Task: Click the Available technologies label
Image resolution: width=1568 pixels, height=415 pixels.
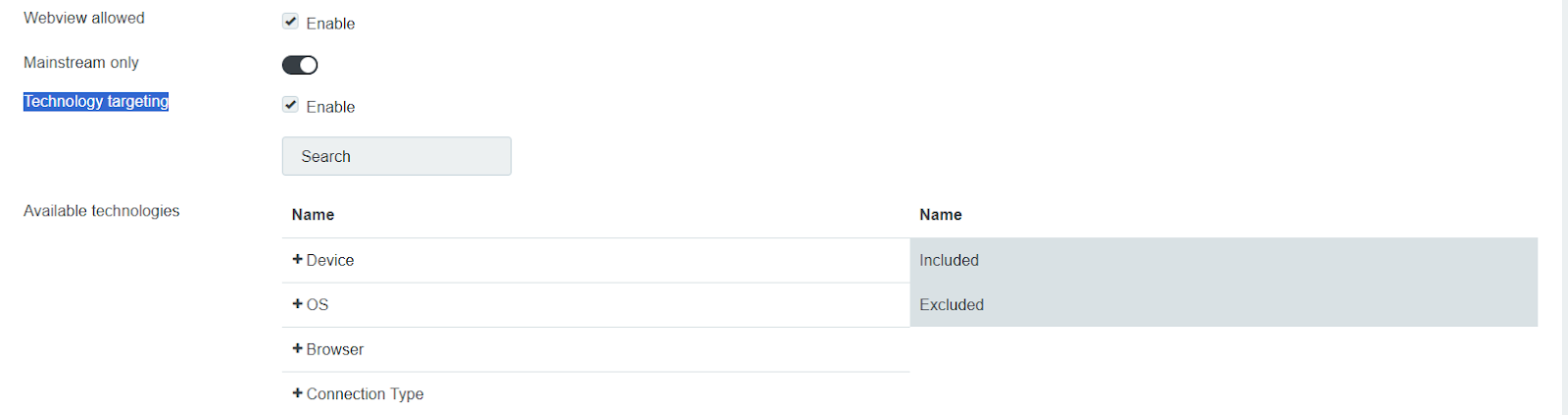Action: (102, 211)
